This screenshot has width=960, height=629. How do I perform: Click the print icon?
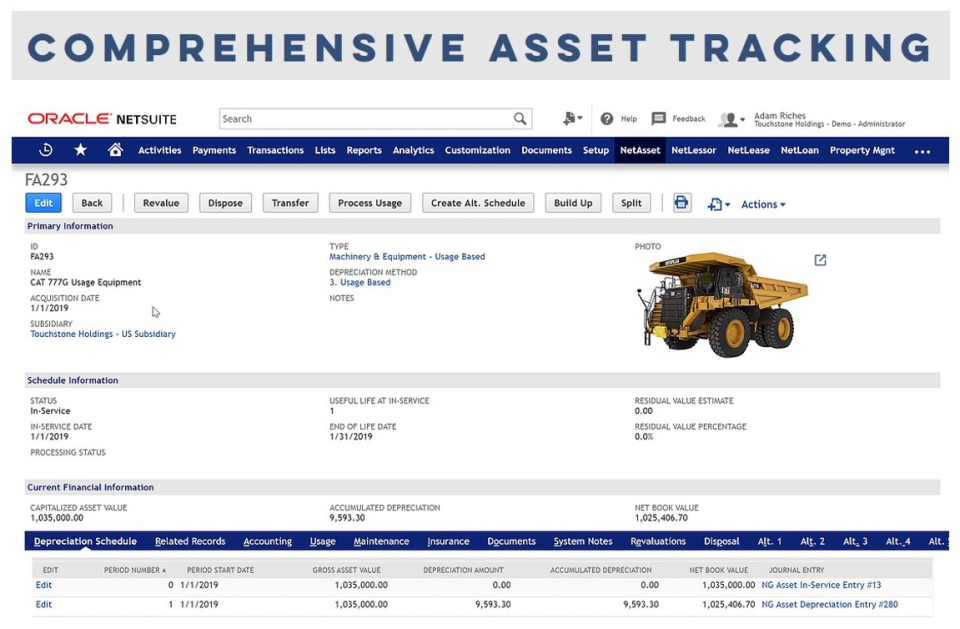pyautogui.click(x=681, y=203)
